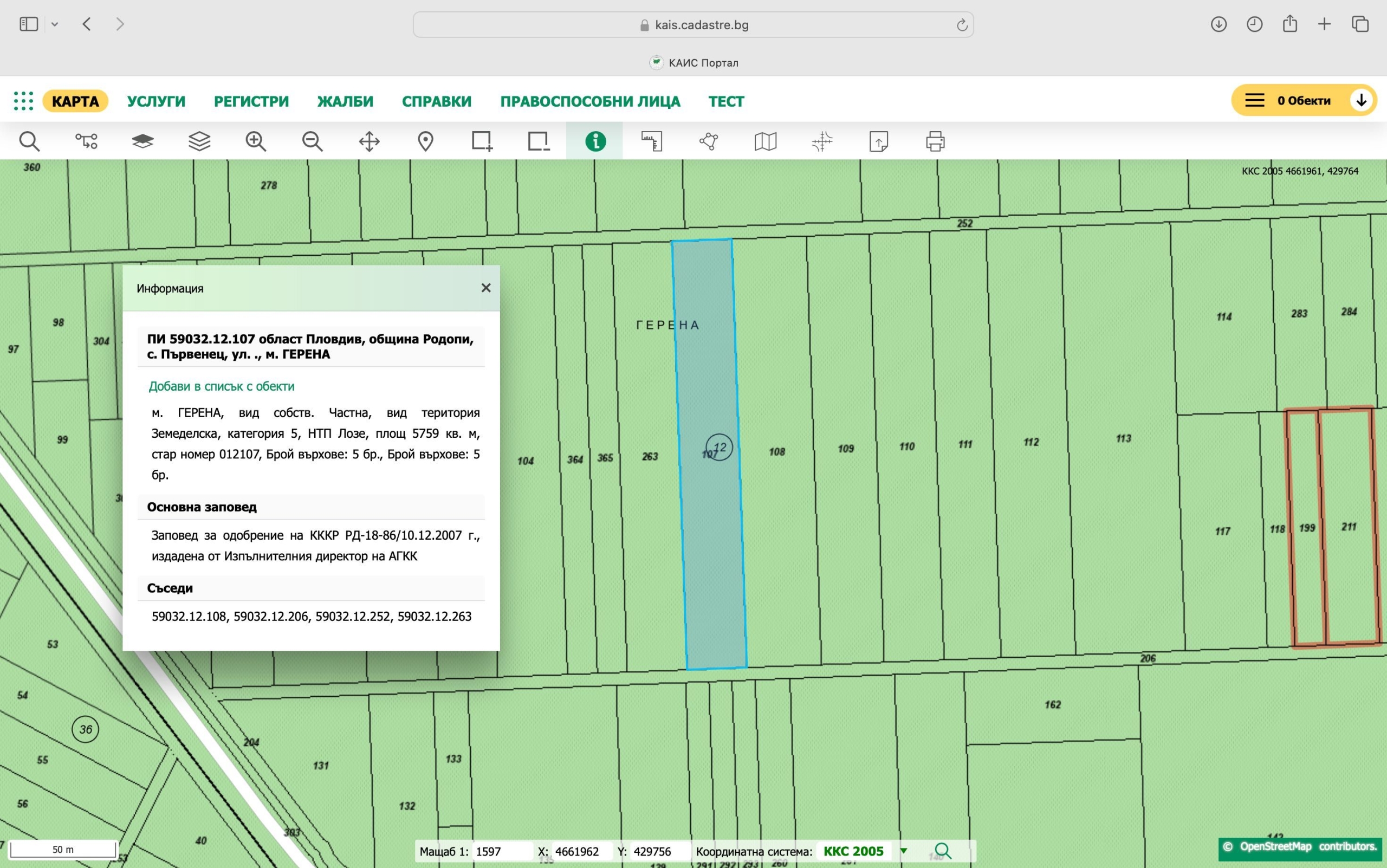Open Safari sidebar dropdown chevron
Viewport: 1387px width, 868px height.
click(x=55, y=24)
